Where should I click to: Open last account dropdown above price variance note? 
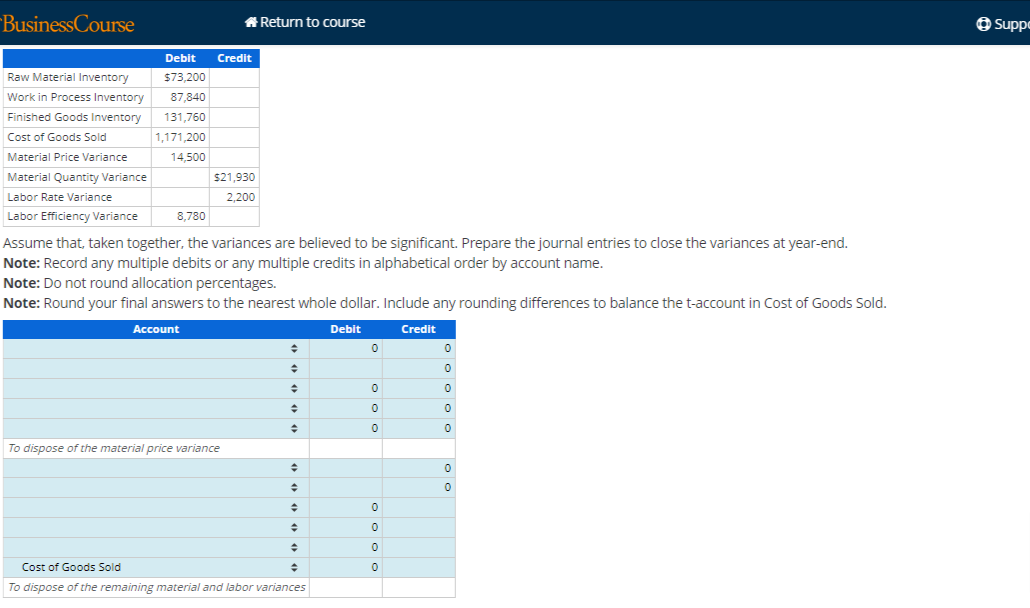tap(156, 429)
